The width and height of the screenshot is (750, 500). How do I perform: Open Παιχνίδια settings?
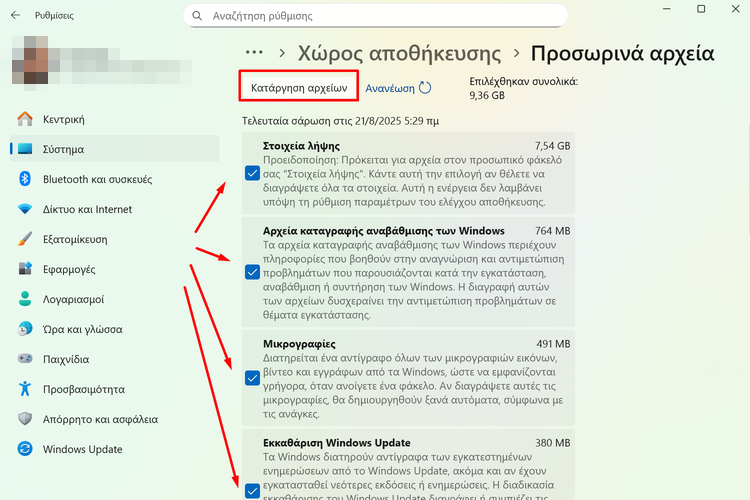115,359
